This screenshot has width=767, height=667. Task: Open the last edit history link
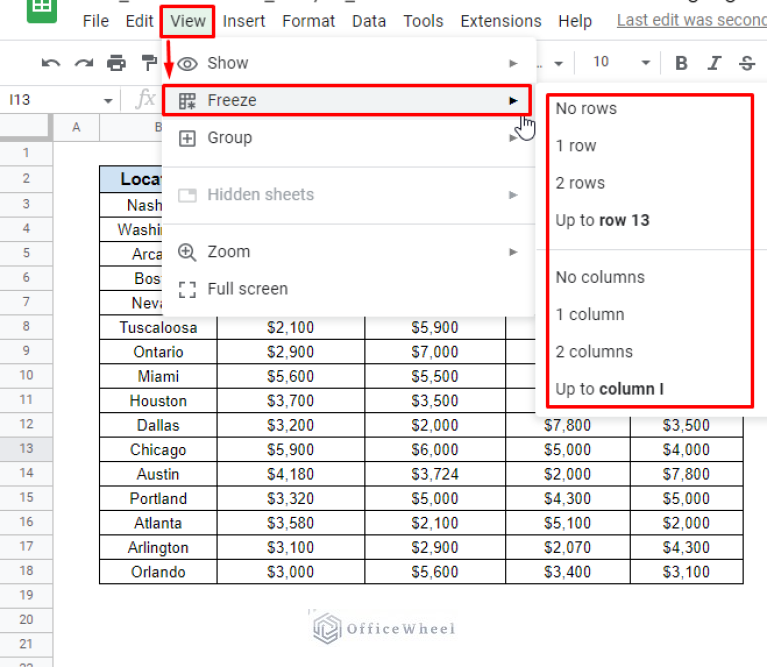(x=690, y=20)
